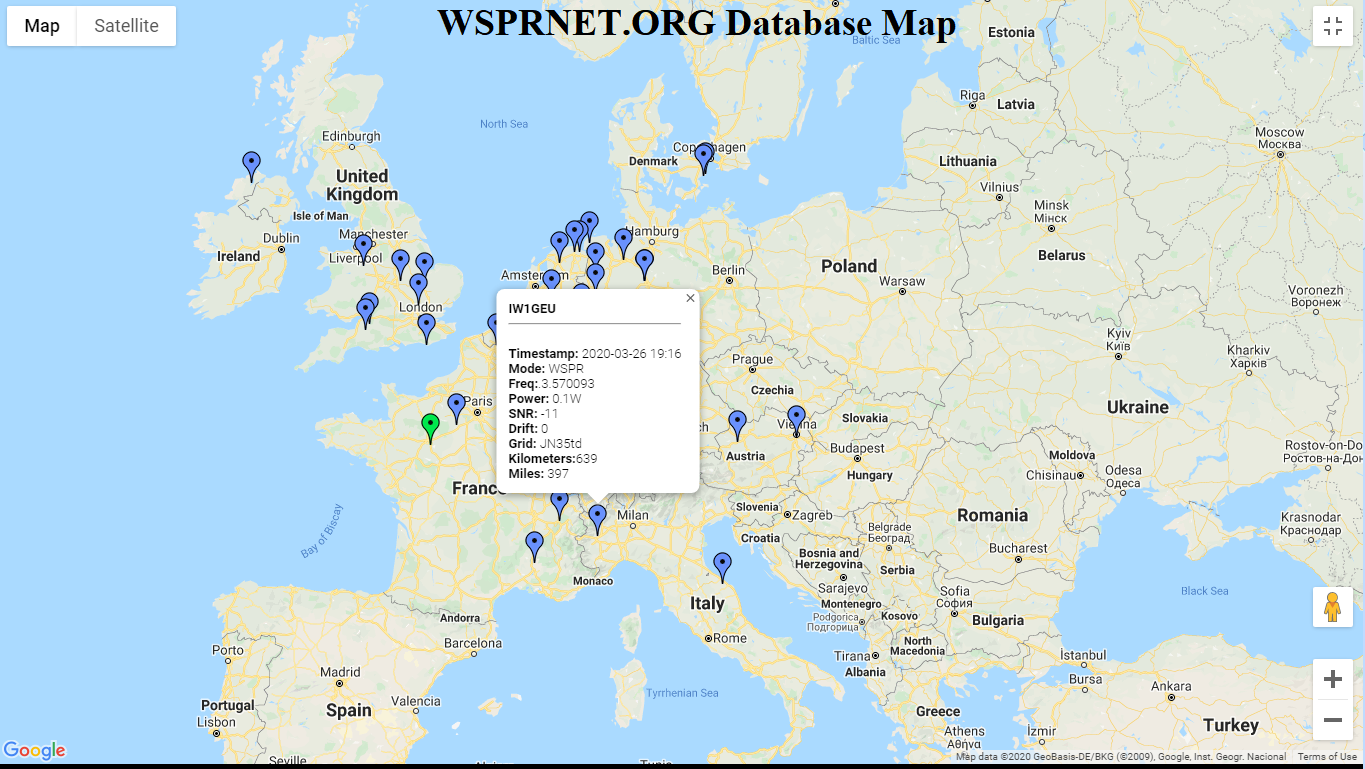Screen dimensions: 1365x769
Task: Click the marker in central Italy
Action: pyautogui.click(x=722, y=567)
